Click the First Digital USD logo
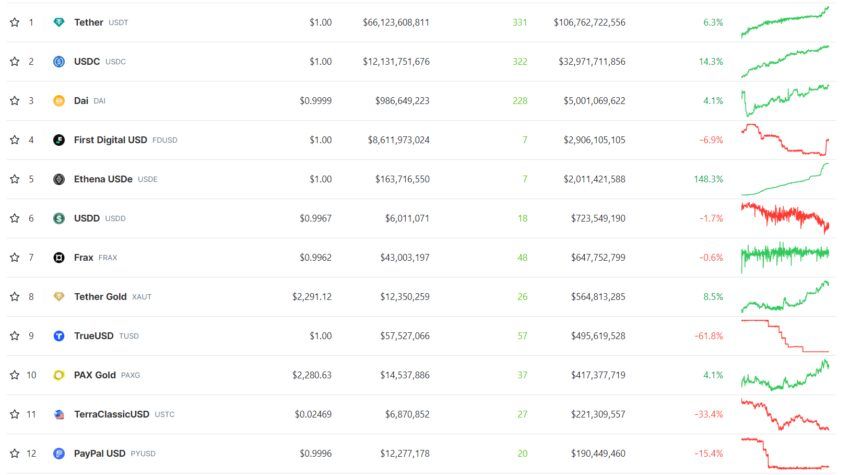 click(59, 140)
